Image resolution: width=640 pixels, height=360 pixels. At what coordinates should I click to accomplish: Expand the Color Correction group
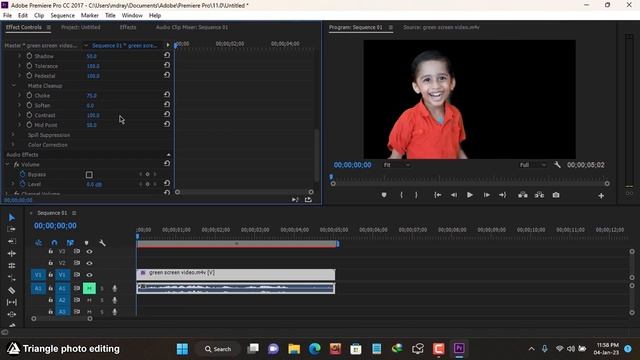click(x=13, y=144)
